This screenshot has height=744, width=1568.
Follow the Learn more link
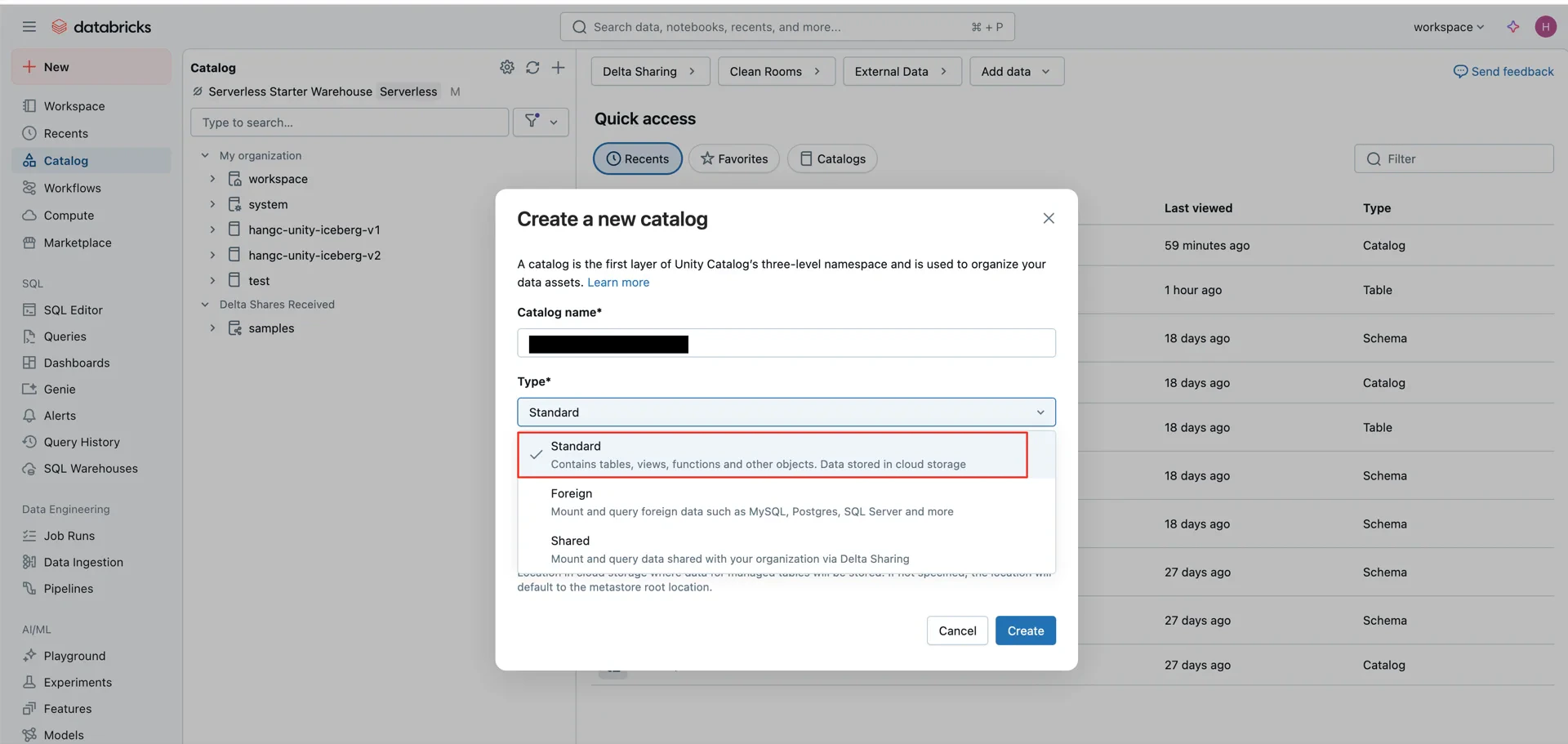point(618,283)
